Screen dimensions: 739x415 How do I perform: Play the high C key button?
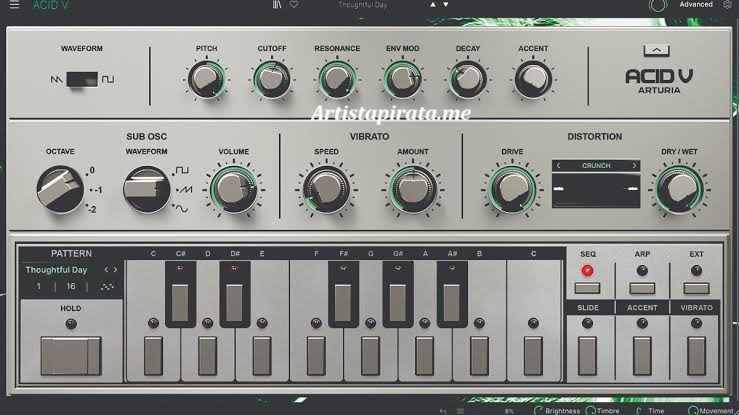pos(533,356)
